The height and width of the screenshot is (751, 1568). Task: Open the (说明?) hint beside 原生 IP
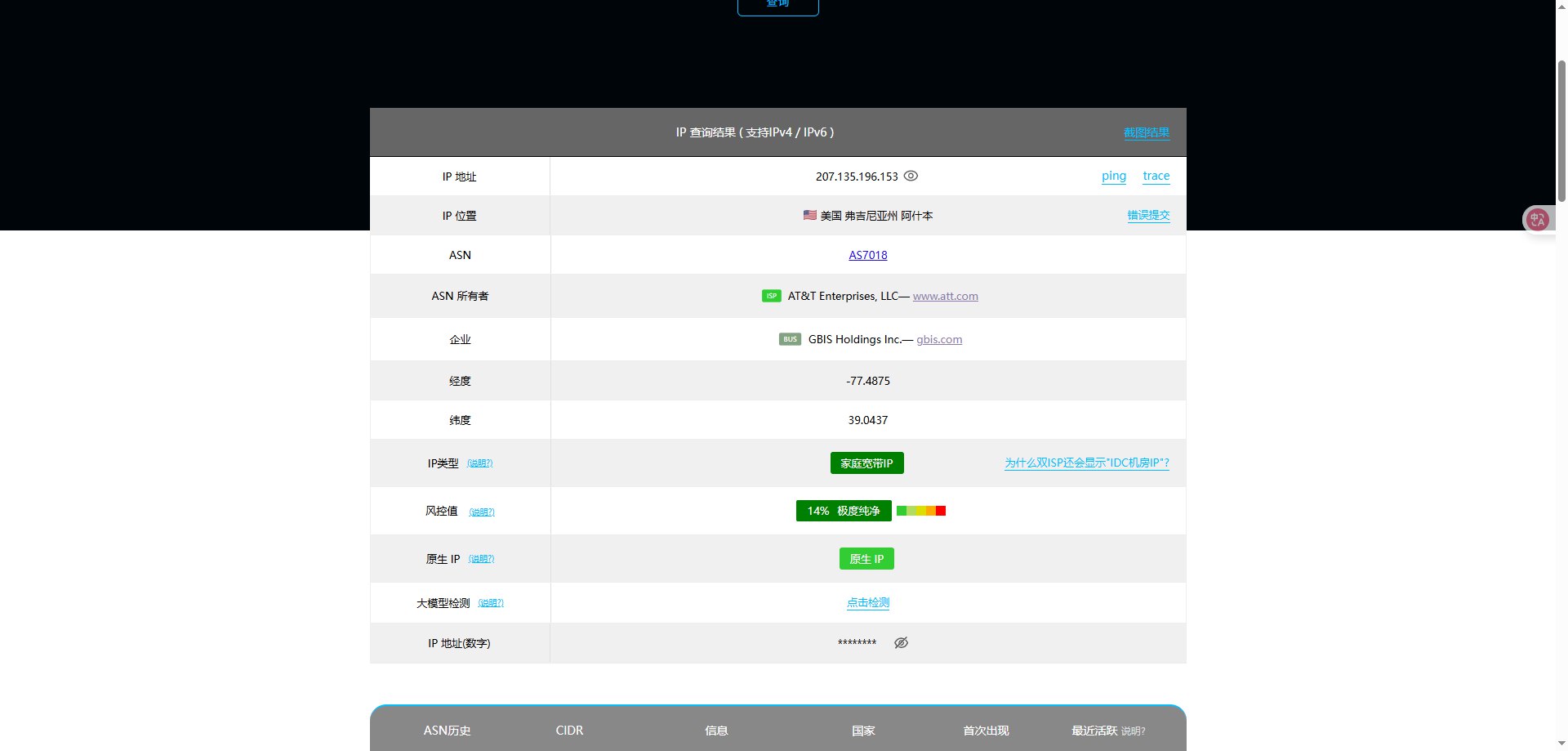pyautogui.click(x=481, y=558)
